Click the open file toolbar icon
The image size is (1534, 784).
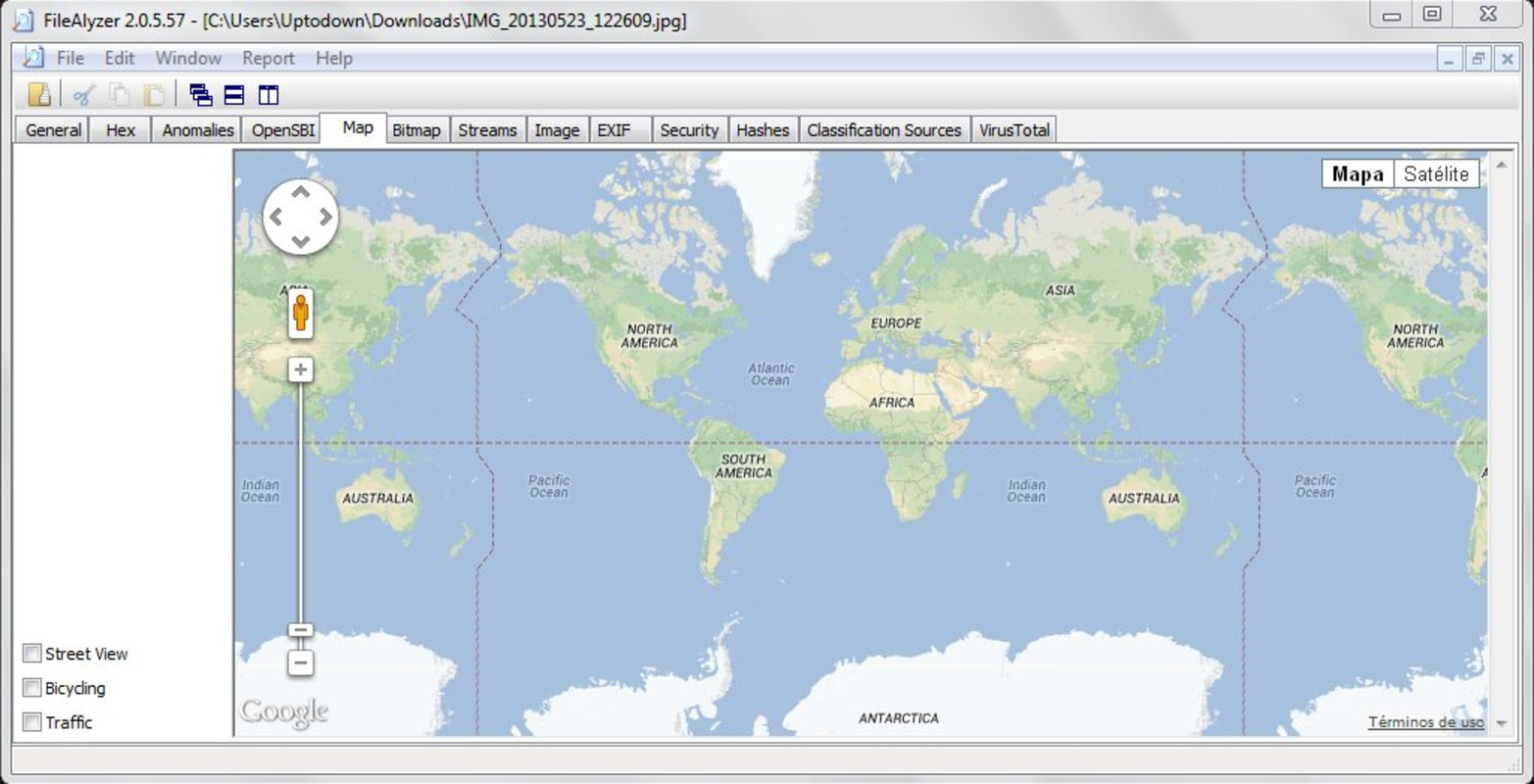click(x=39, y=94)
